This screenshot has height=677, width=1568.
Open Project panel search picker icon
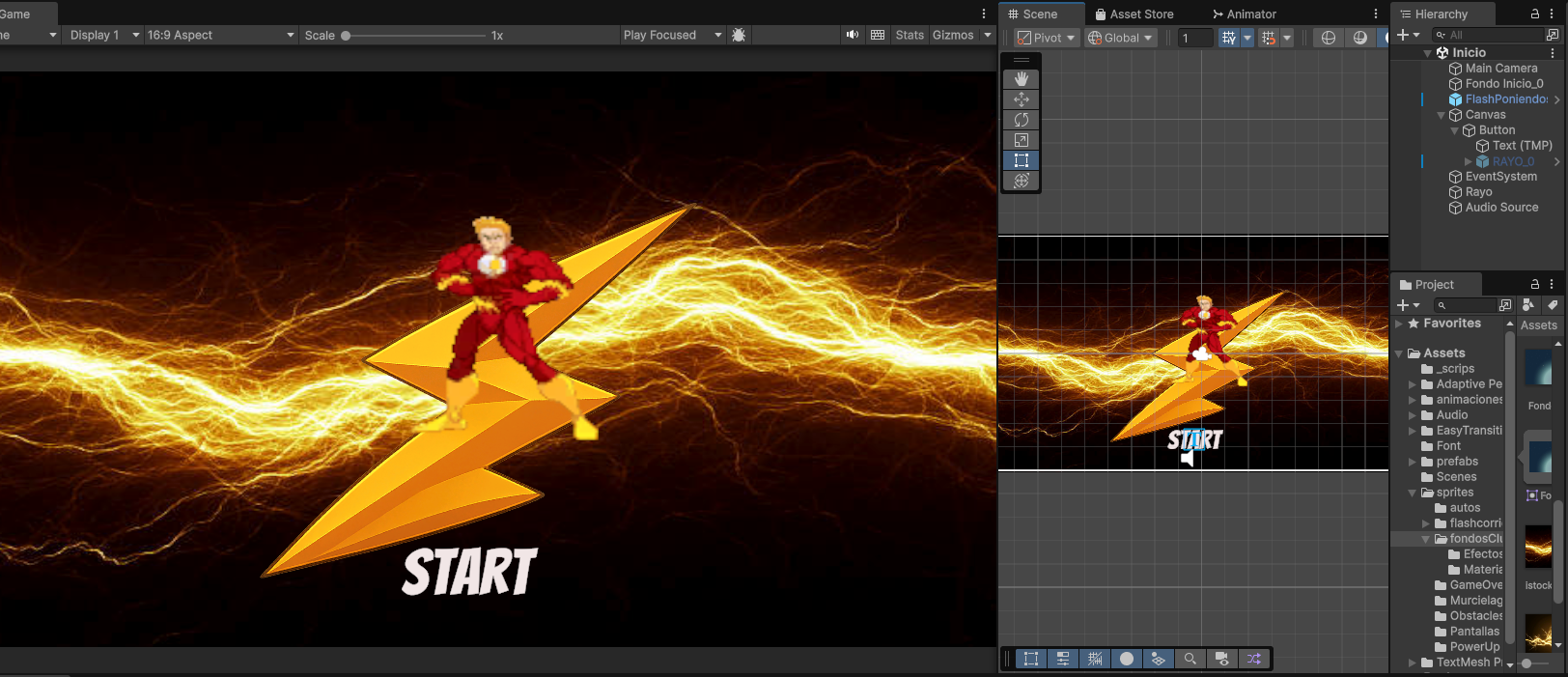click(x=1505, y=304)
